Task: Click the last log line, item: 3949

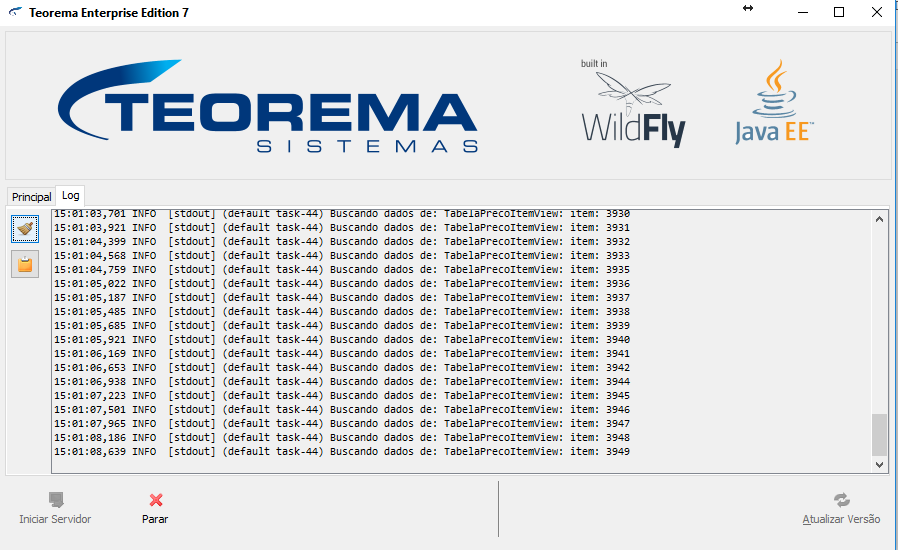Action: click(342, 452)
